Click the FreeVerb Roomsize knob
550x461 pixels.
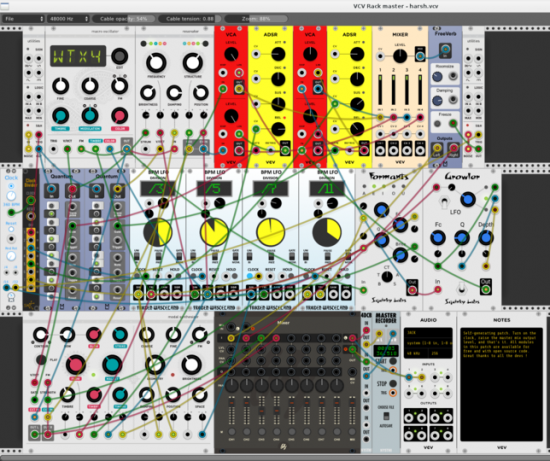click(437, 77)
